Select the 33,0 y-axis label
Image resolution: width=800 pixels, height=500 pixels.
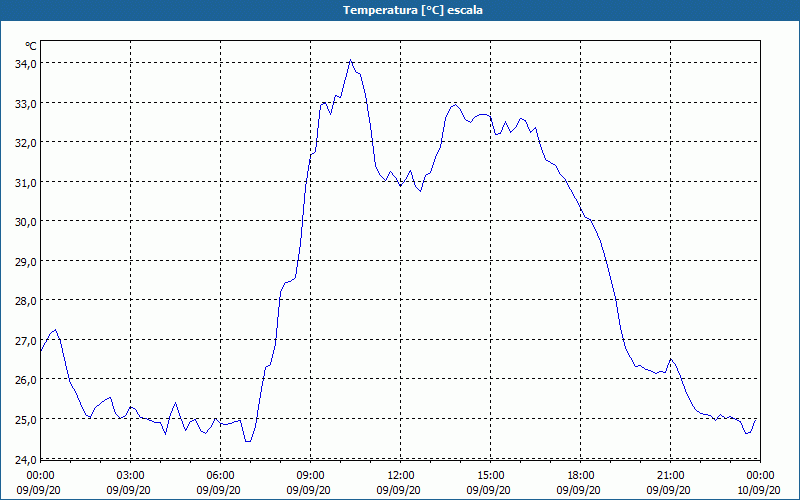pyautogui.click(x=26, y=104)
